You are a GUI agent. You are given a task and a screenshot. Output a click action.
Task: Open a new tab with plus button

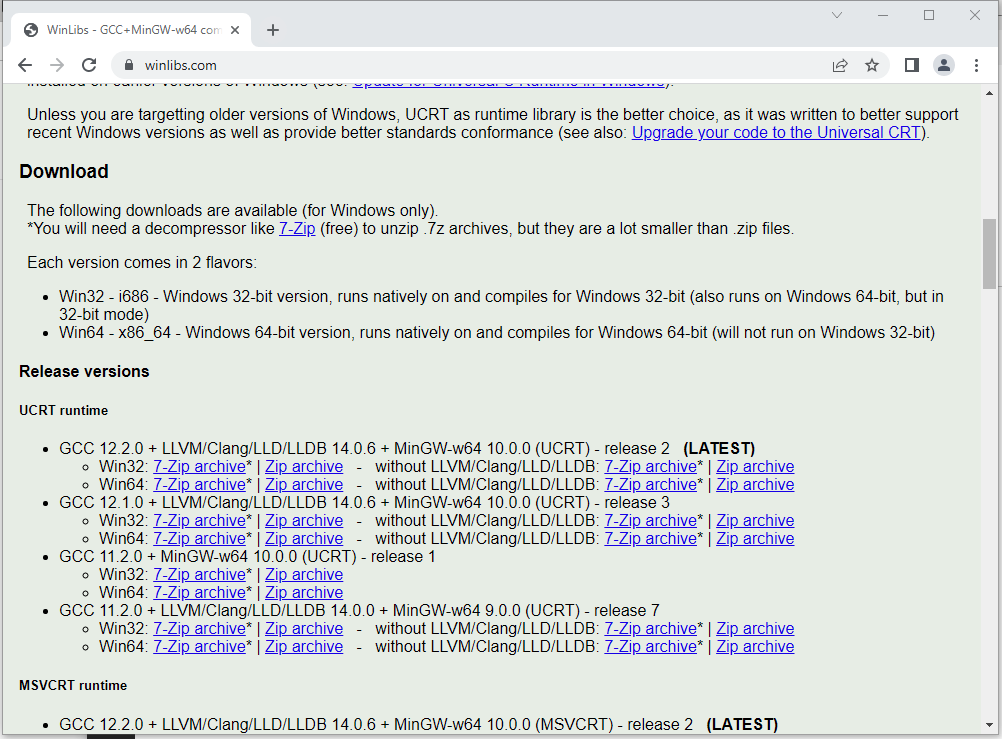pyautogui.click(x=273, y=30)
